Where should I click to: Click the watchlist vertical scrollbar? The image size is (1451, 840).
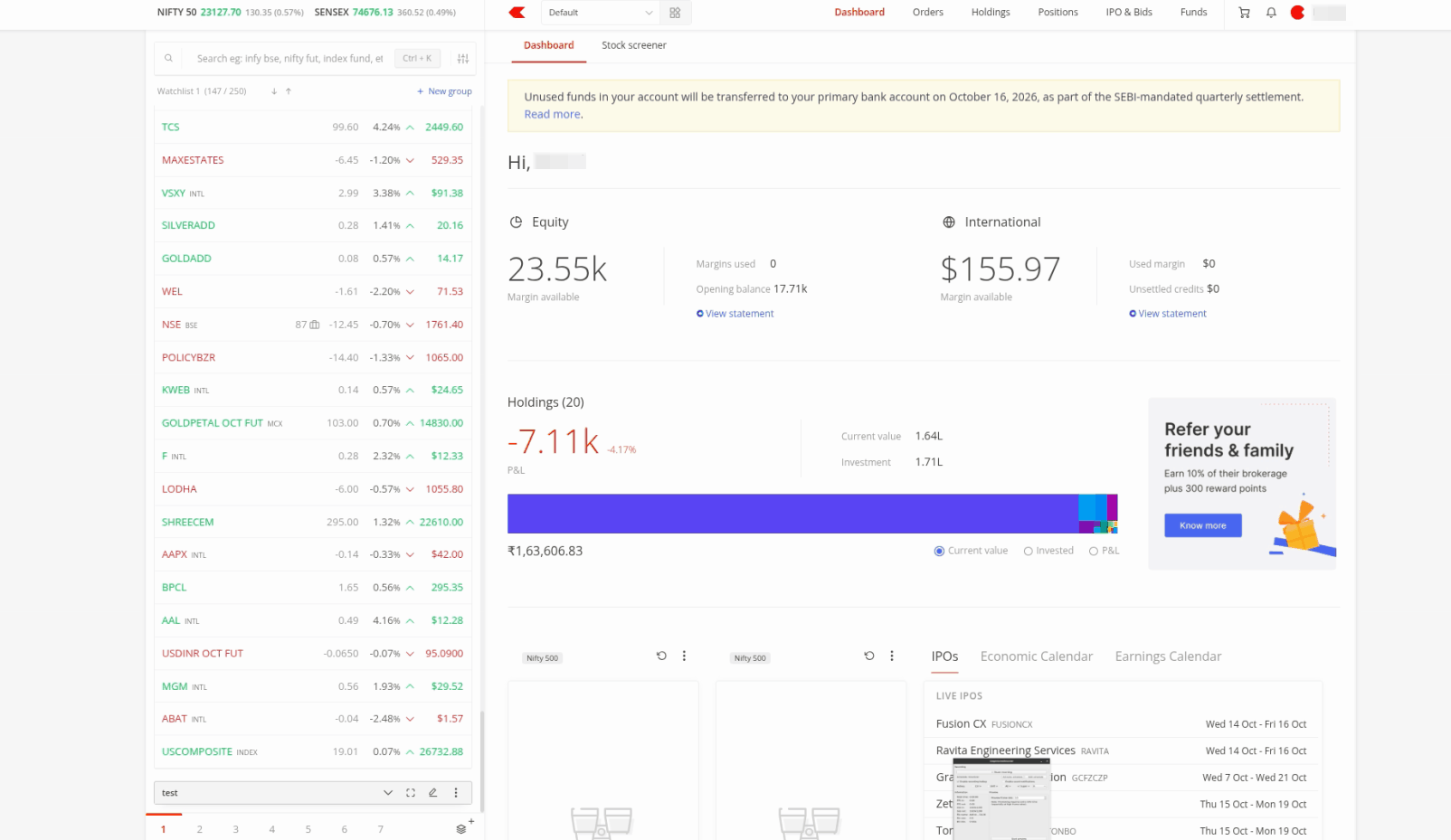tap(482, 761)
